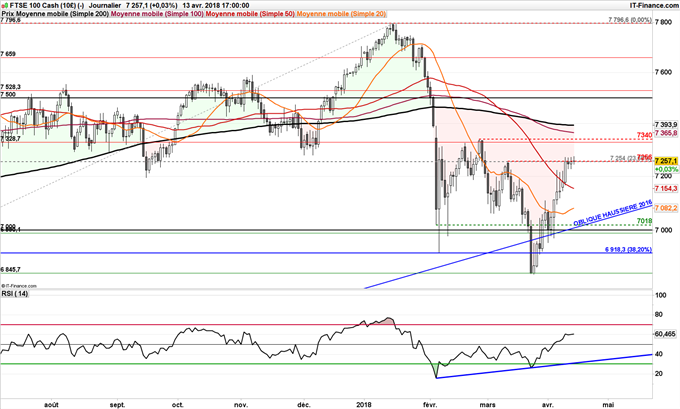The width and height of the screenshot is (680, 409).
Task: Select the FTSE 100 Cash (10£) title
Action: coord(42,6)
